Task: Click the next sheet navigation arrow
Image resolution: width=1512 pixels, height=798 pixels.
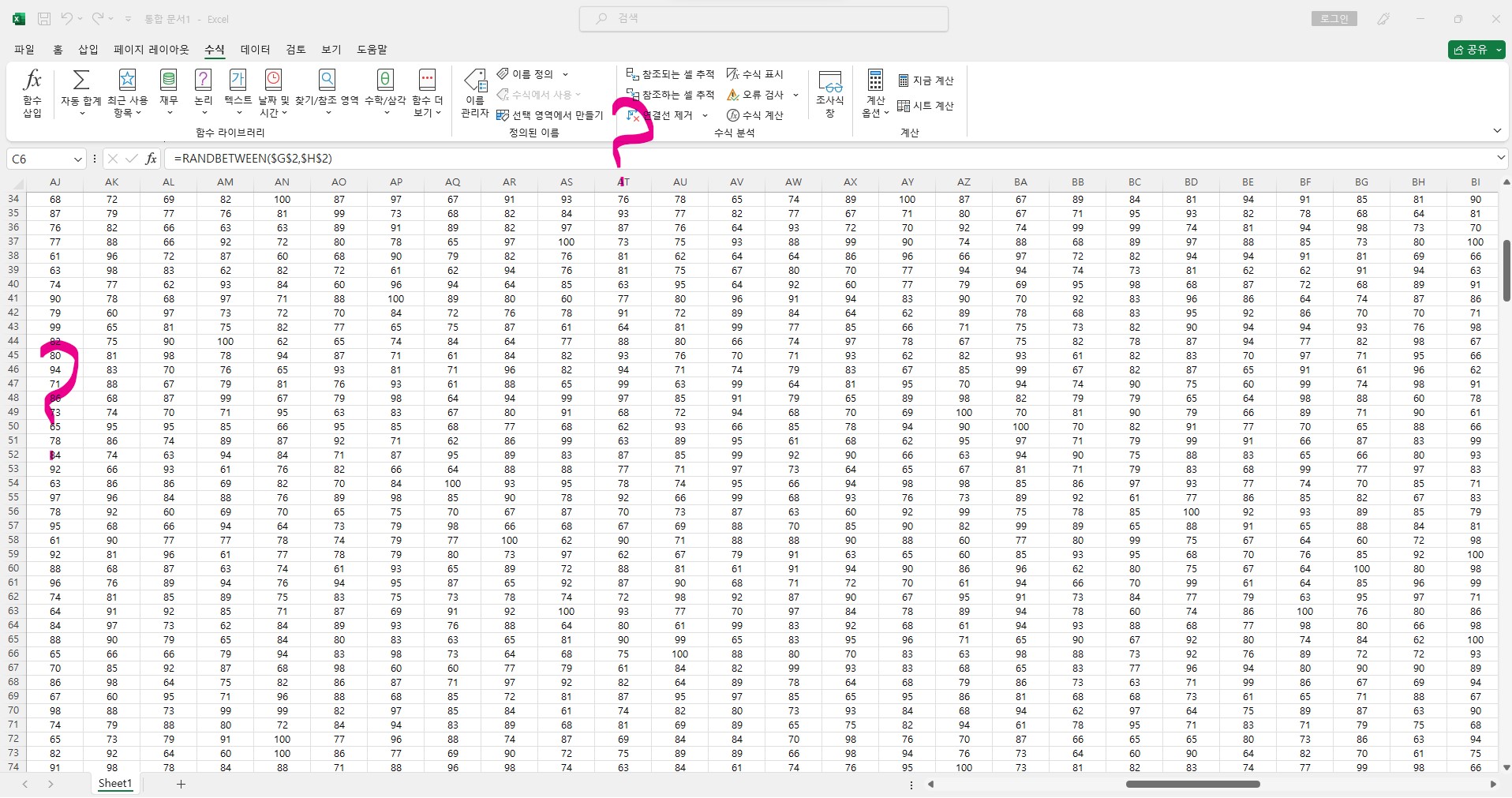Action: coord(51,784)
